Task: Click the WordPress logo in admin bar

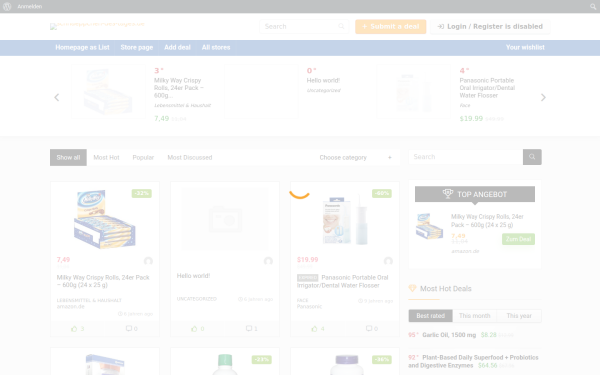Action: (x=7, y=7)
